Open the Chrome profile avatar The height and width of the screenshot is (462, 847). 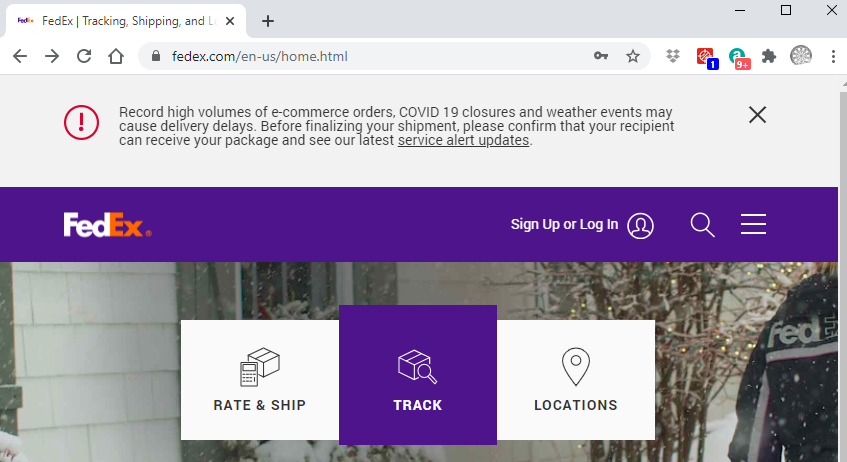click(801, 57)
